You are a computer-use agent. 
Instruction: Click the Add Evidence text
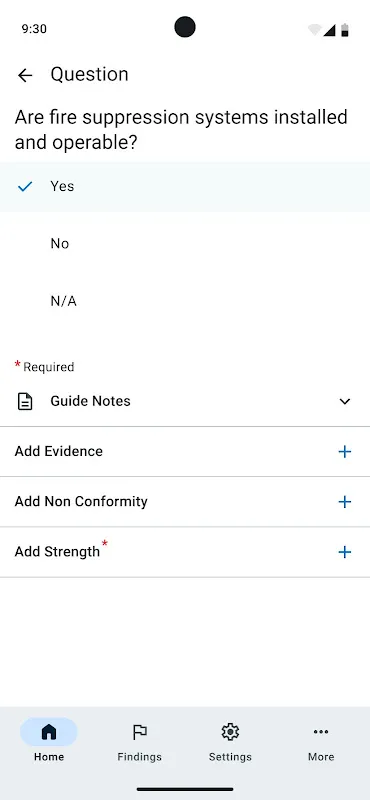[x=59, y=451]
